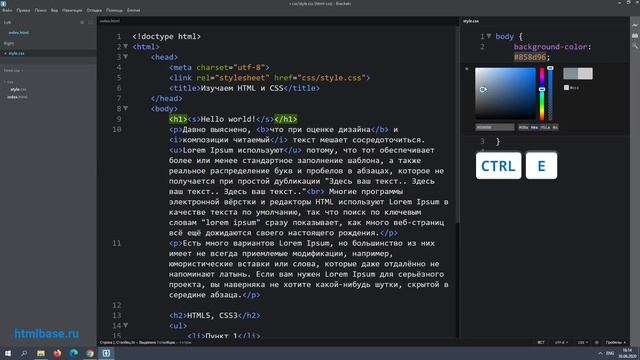Collapse the ul tag on line 14
Screen dimensions: 640x360
click(x=126, y=325)
